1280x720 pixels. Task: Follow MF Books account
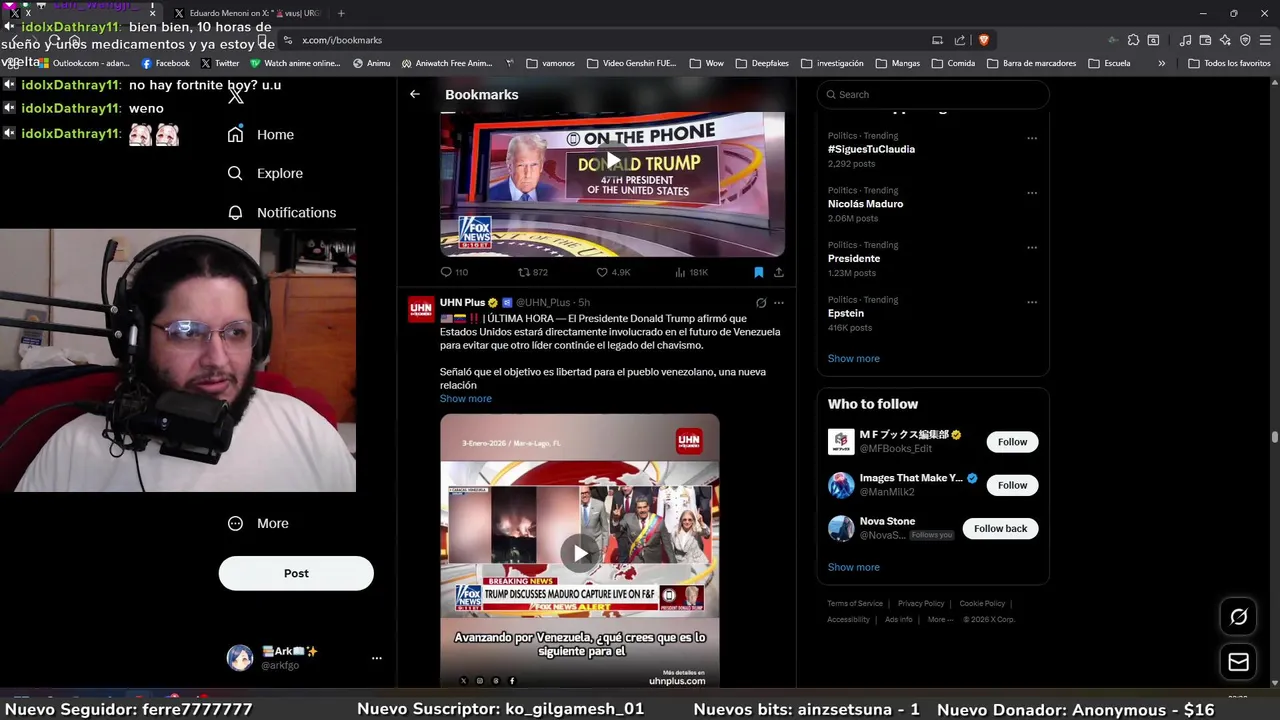(1012, 441)
